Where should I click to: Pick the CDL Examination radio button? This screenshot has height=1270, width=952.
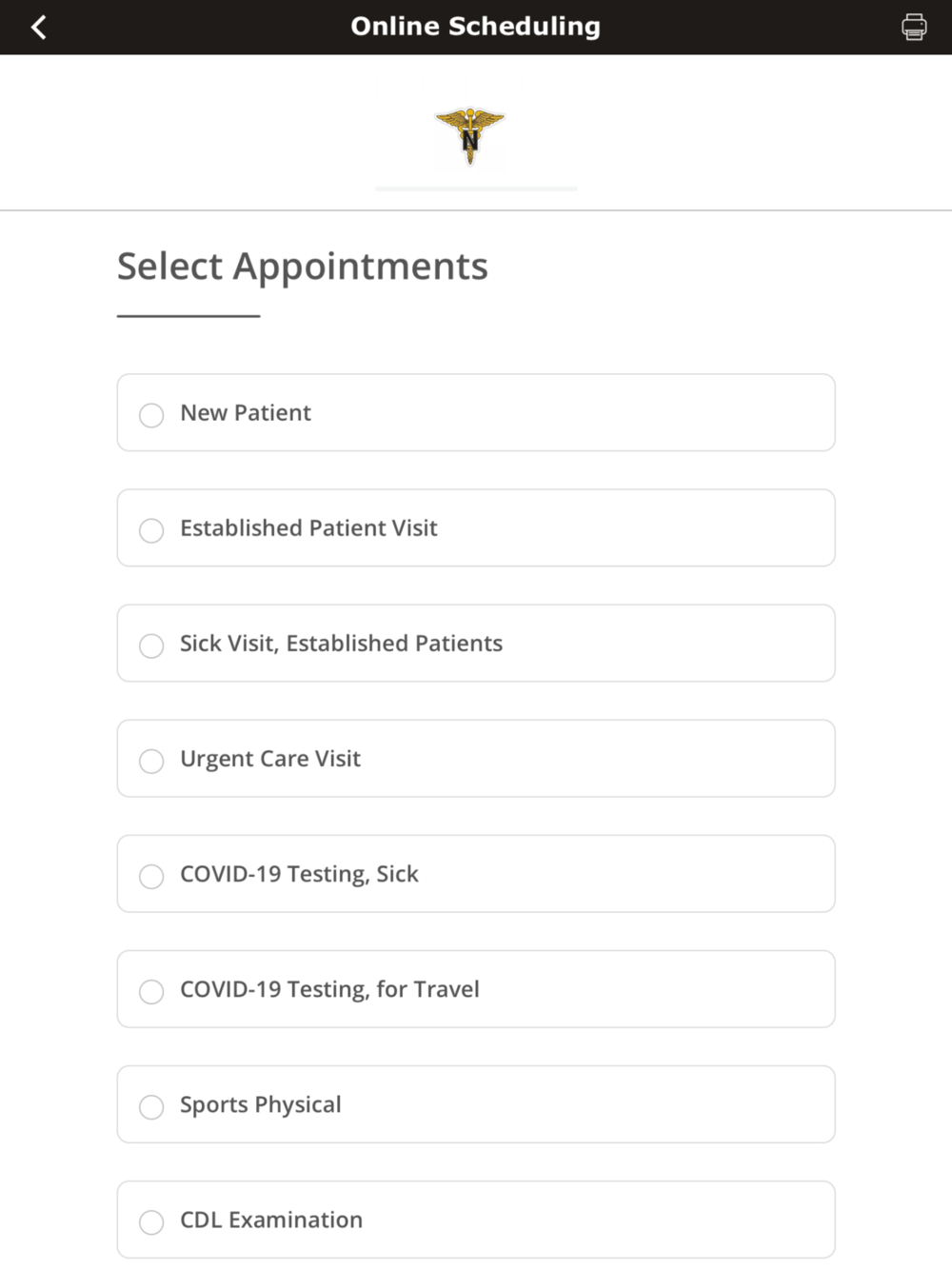151,1221
